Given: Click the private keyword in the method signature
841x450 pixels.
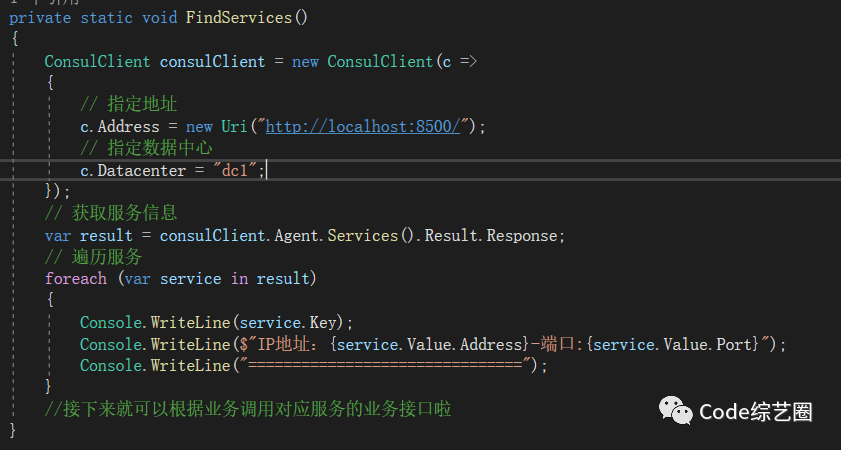Looking at the screenshot, I should [39, 18].
